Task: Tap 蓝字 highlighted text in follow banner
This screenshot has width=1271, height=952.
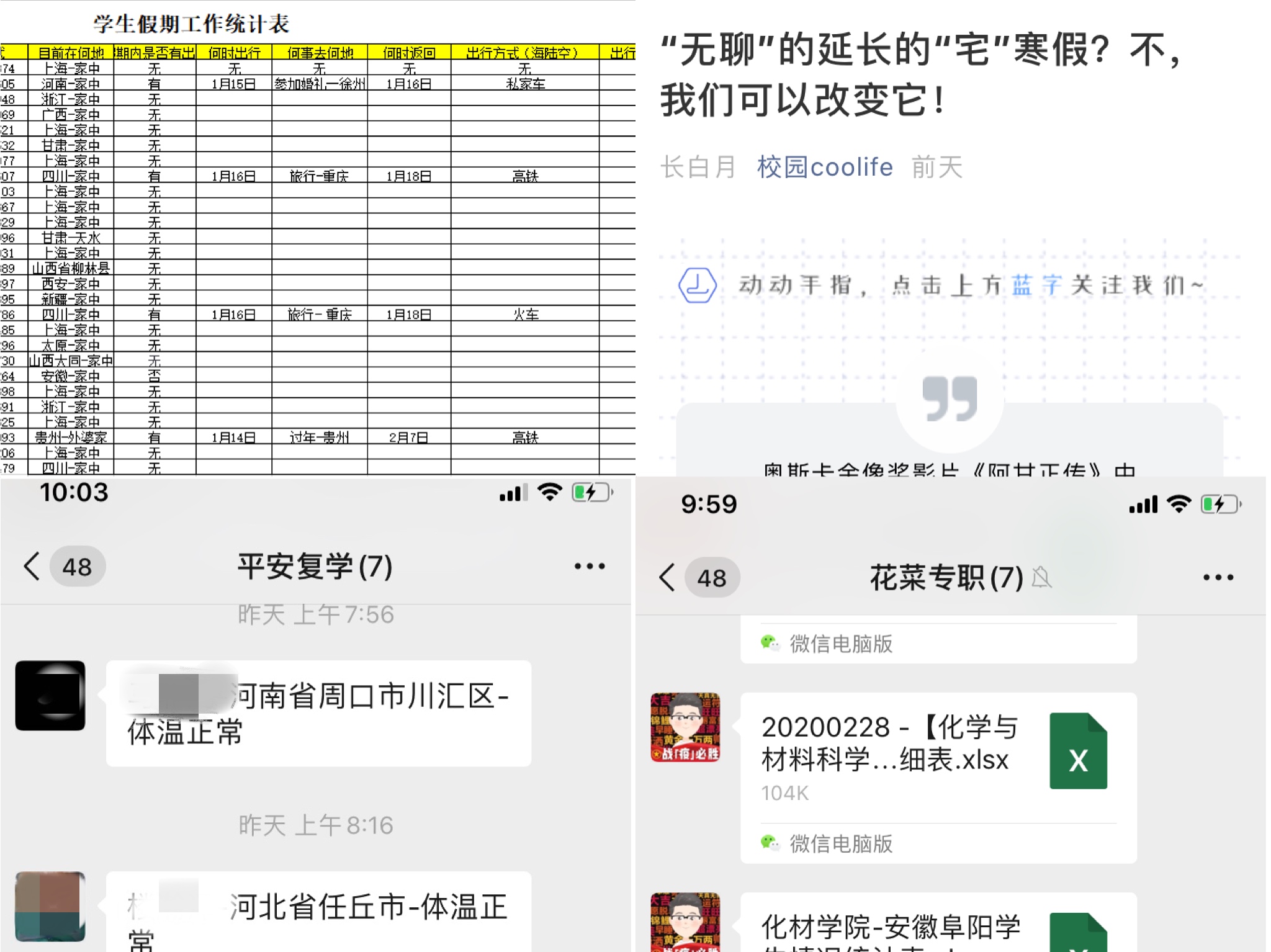Action: click(x=1037, y=285)
